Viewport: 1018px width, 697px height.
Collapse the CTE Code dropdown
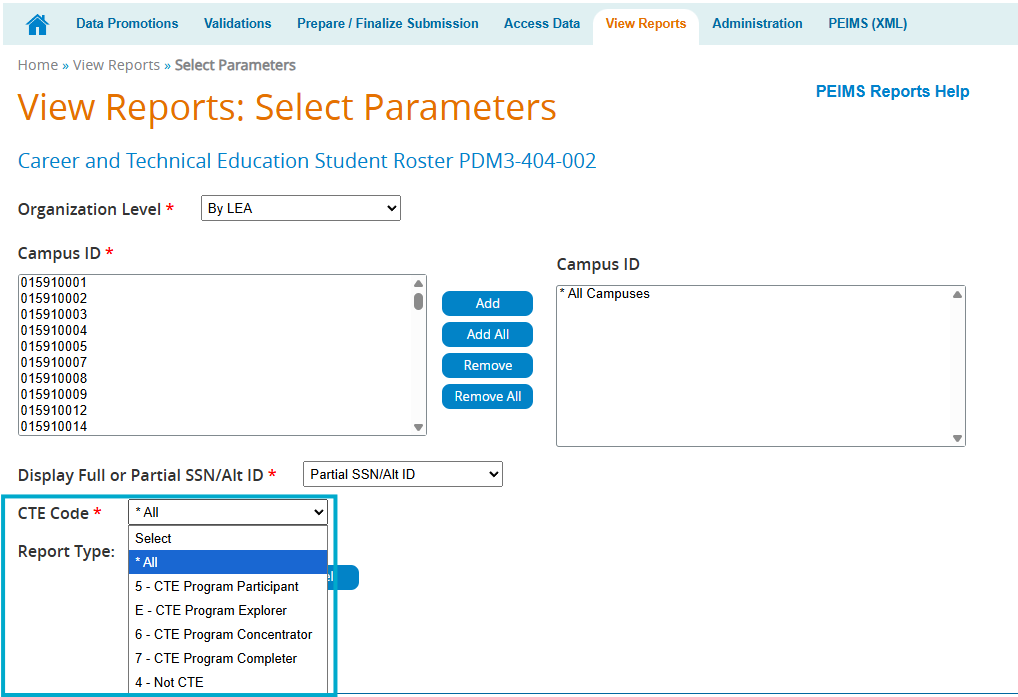pyautogui.click(x=228, y=512)
